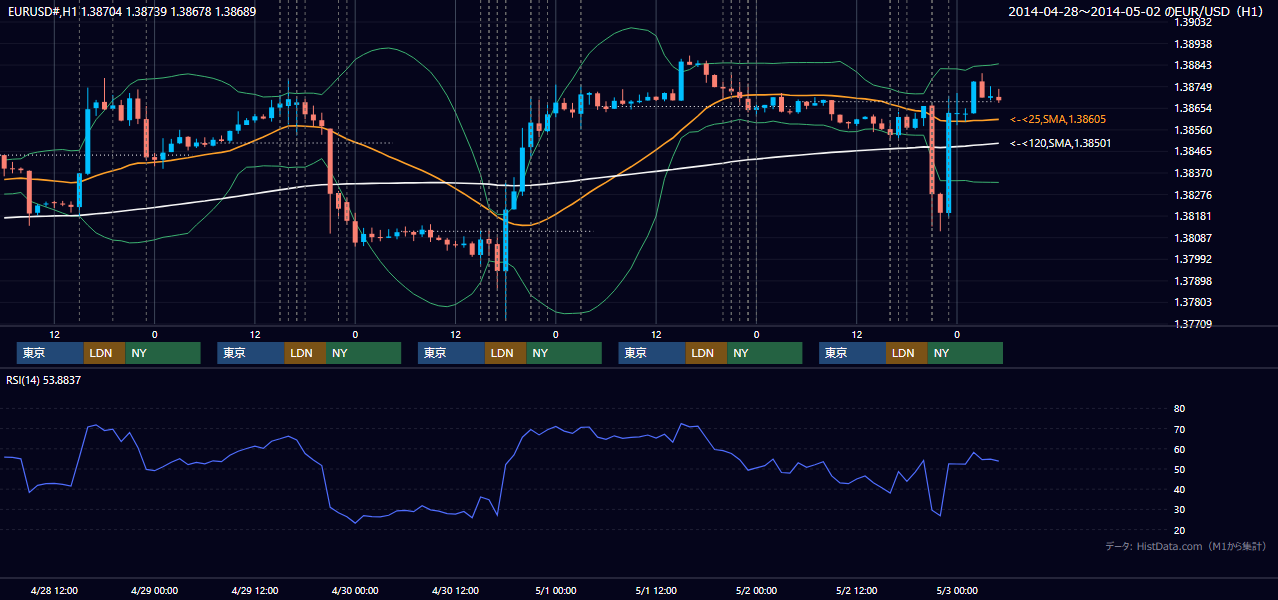Select the RSI(14) 53.8837 indicator label

(44, 380)
